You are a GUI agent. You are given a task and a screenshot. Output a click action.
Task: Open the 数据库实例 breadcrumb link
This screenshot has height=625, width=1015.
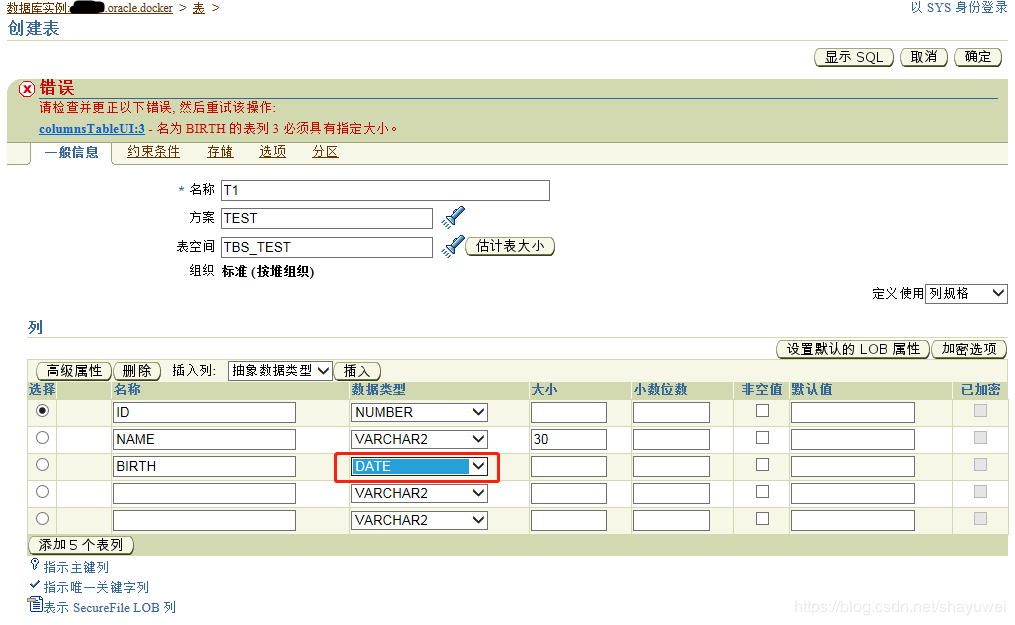[89, 8]
